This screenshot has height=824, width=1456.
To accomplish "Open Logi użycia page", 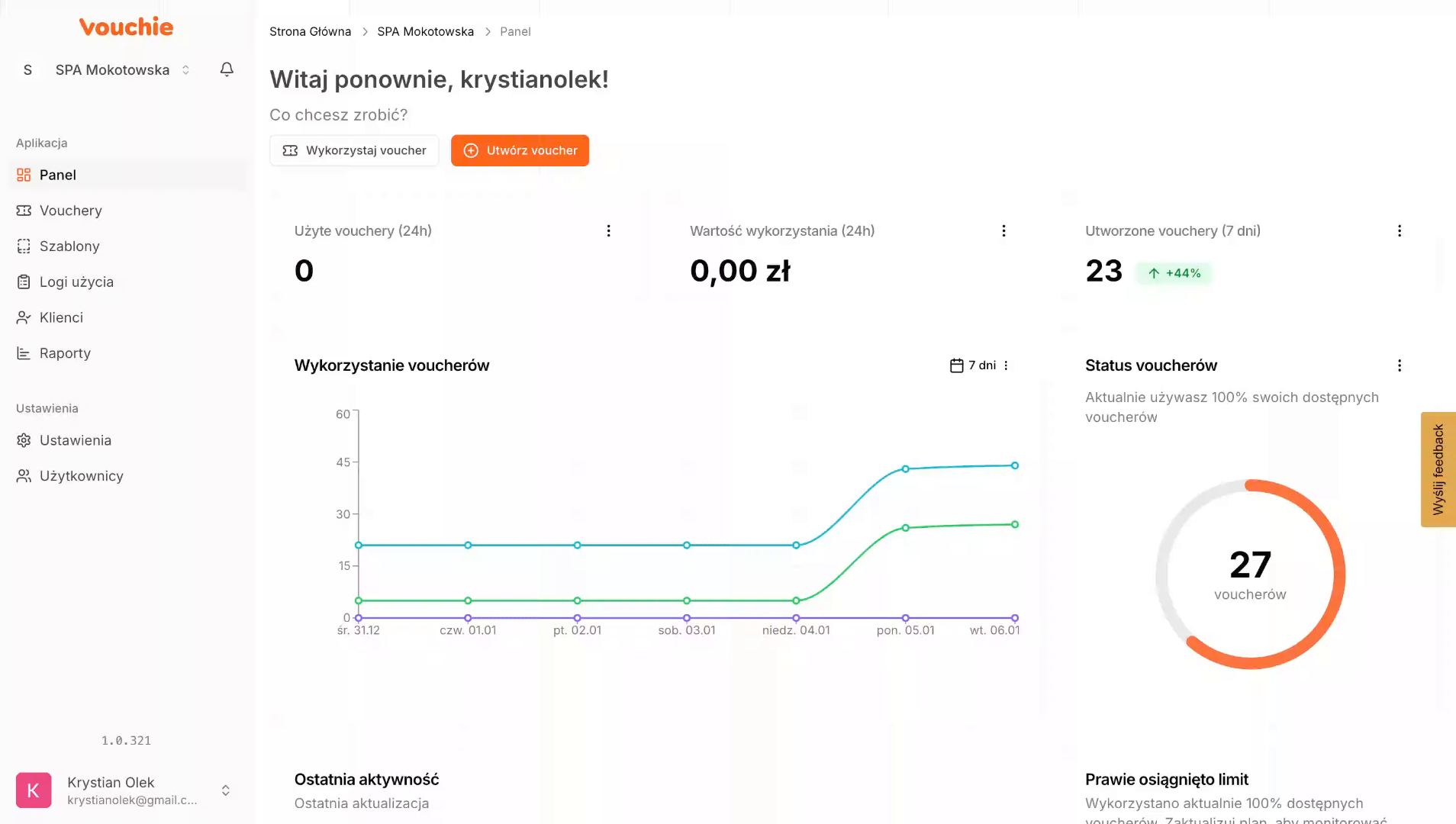I will pos(76,282).
